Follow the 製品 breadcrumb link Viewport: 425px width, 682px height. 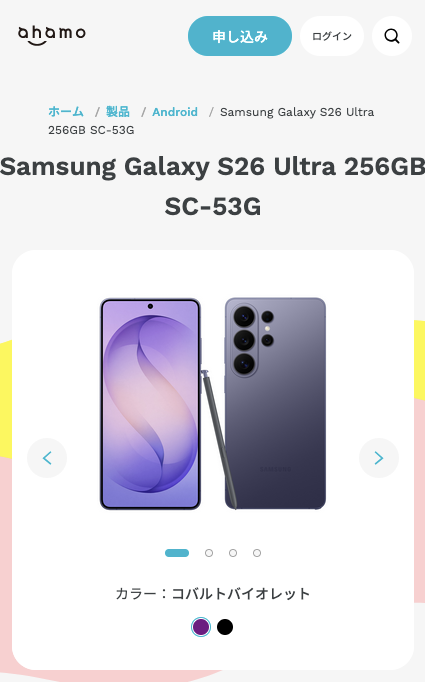(118, 112)
